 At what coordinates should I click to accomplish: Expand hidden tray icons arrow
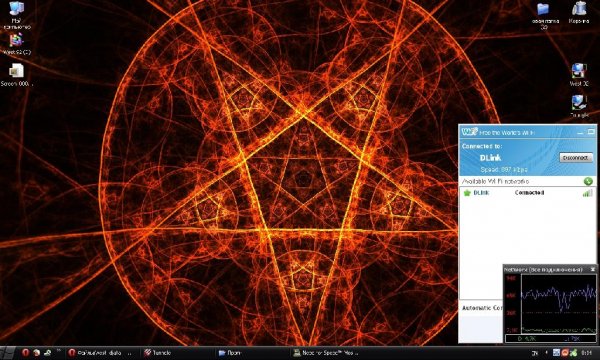[x=546, y=352]
